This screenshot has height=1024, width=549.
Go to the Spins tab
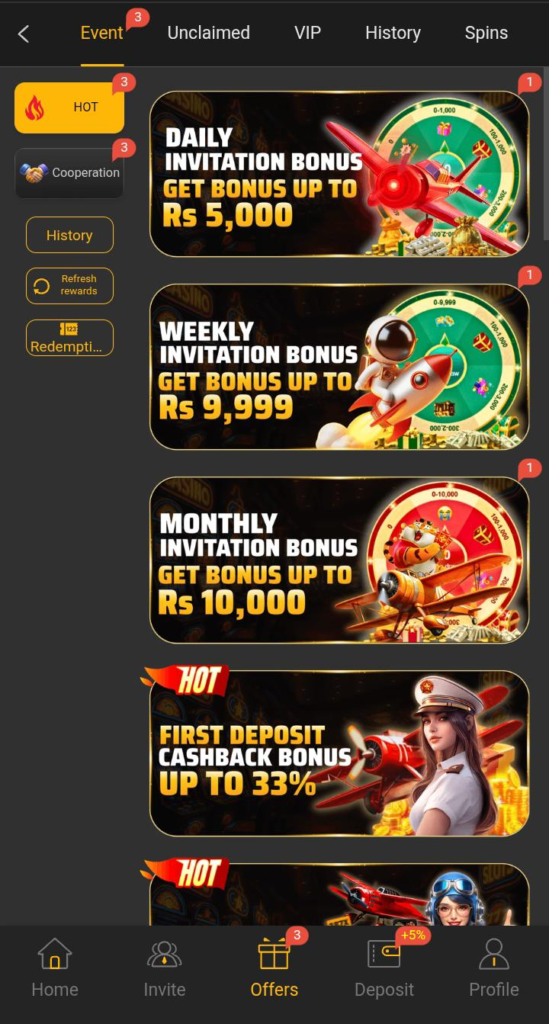[x=486, y=33]
